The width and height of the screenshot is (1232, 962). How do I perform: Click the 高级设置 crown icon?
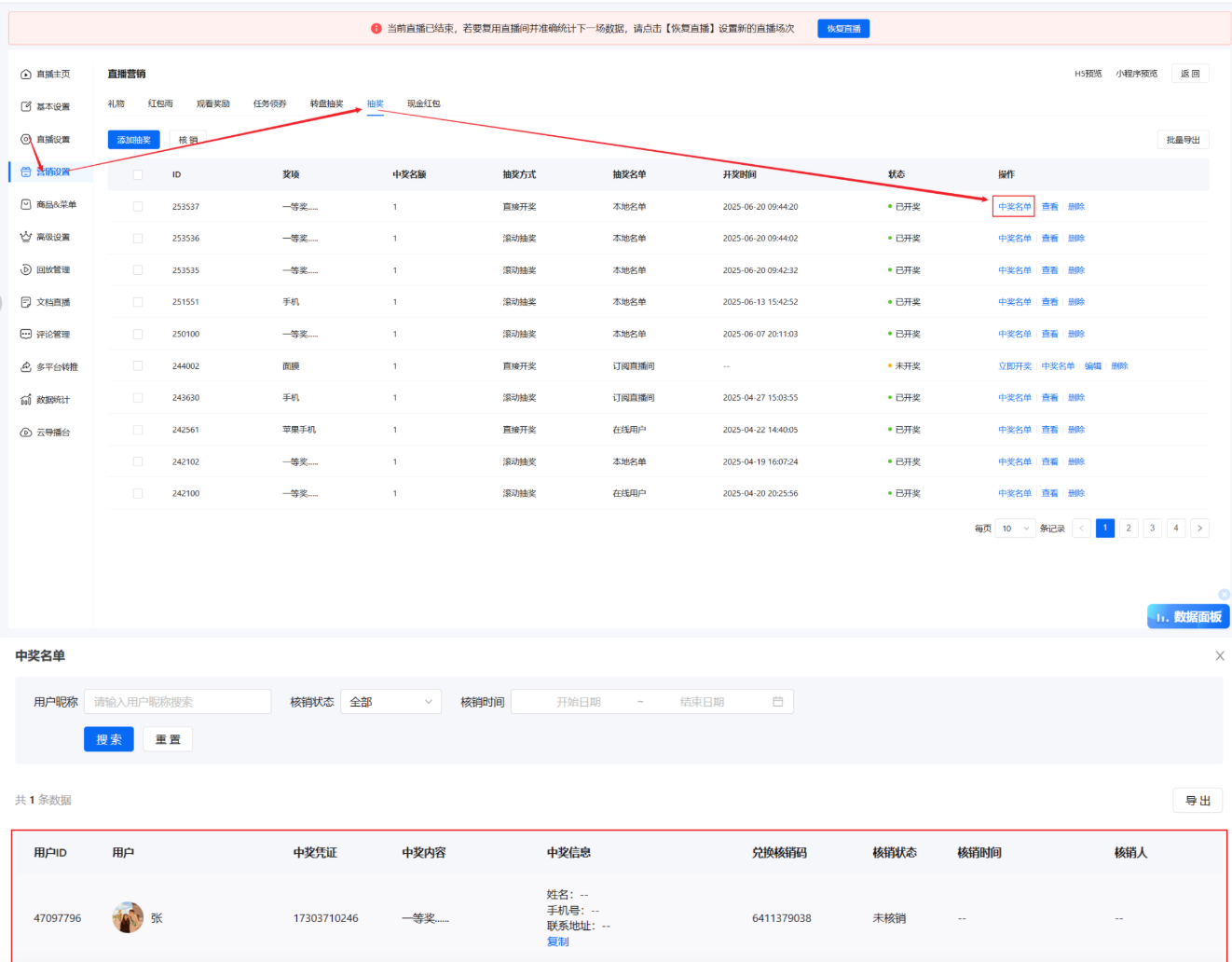pyautogui.click(x=26, y=237)
